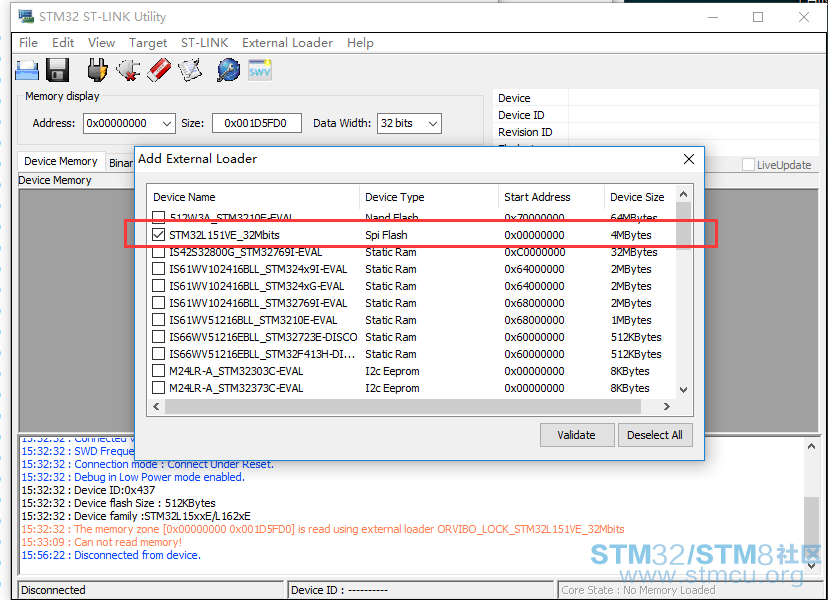The image size is (828, 600).
Task: Click the loader list horizontal scrollbar thumb
Action: point(403,406)
